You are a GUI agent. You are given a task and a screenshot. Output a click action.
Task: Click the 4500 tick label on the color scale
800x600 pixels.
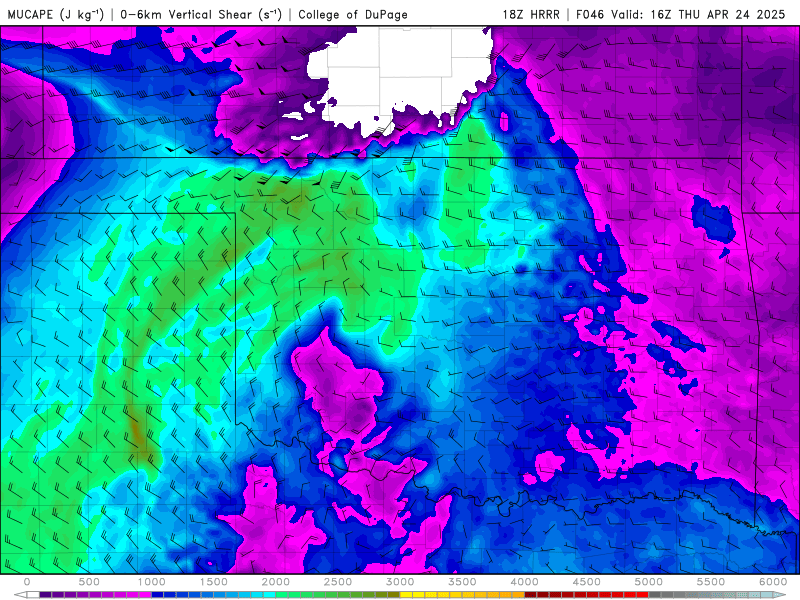pyautogui.click(x=587, y=582)
